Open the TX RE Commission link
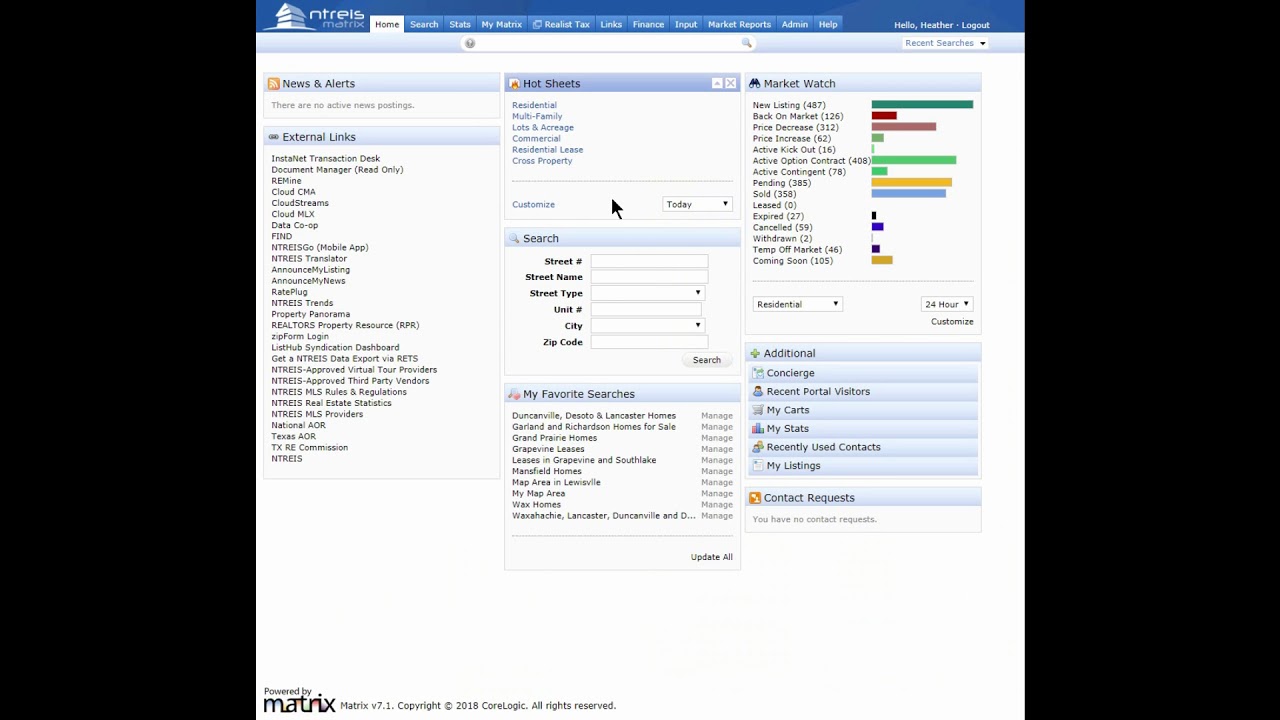 coord(310,447)
